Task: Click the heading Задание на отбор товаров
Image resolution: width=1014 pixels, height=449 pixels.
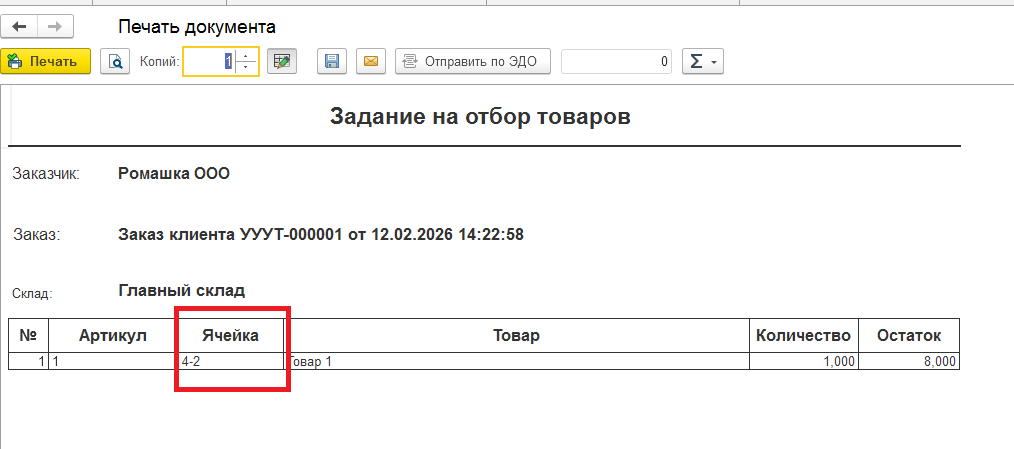Action: click(x=480, y=116)
